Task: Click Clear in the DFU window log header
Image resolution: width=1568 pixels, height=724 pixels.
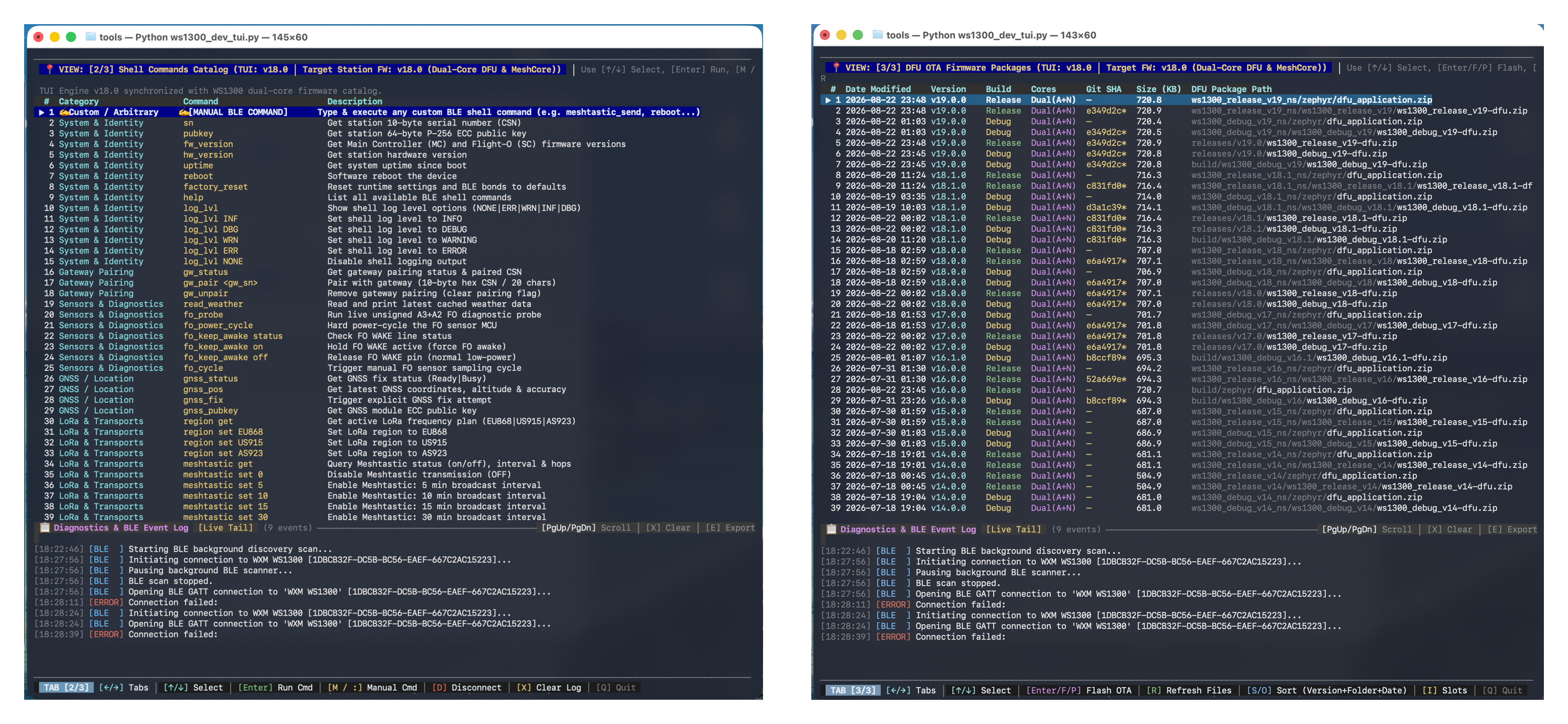Action: [1450, 530]
